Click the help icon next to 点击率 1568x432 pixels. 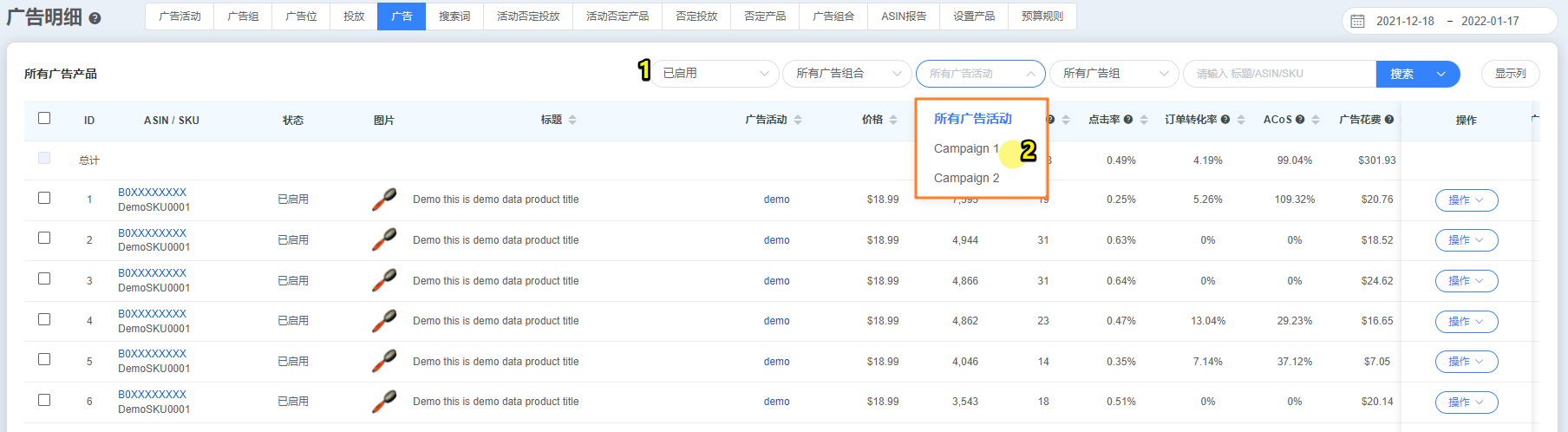[1128, 120]
